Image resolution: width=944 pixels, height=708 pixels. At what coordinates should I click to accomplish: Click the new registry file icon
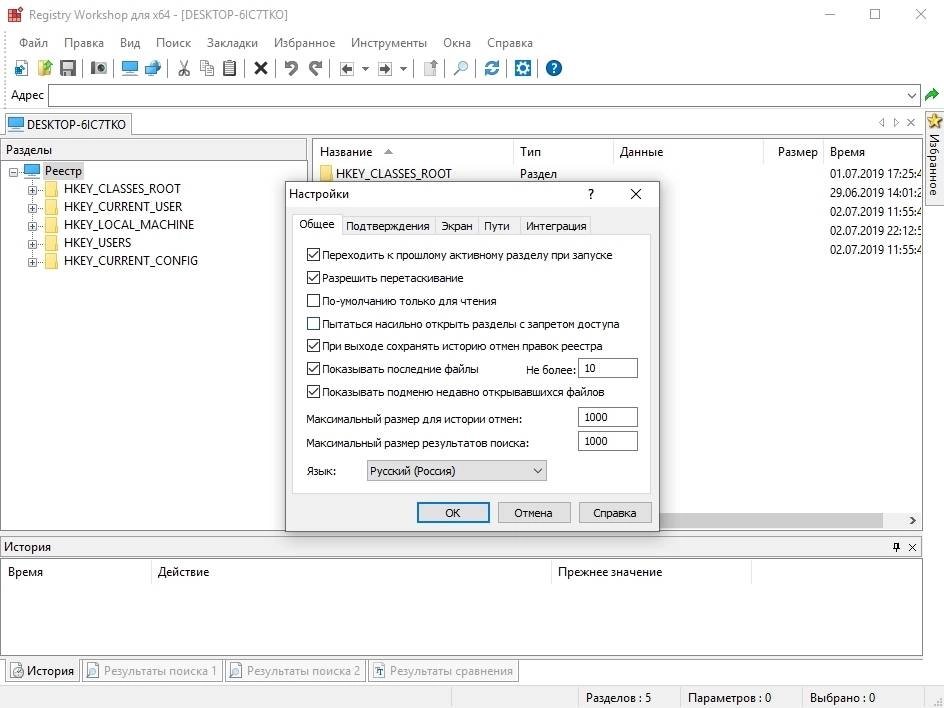tap(21, 68)
